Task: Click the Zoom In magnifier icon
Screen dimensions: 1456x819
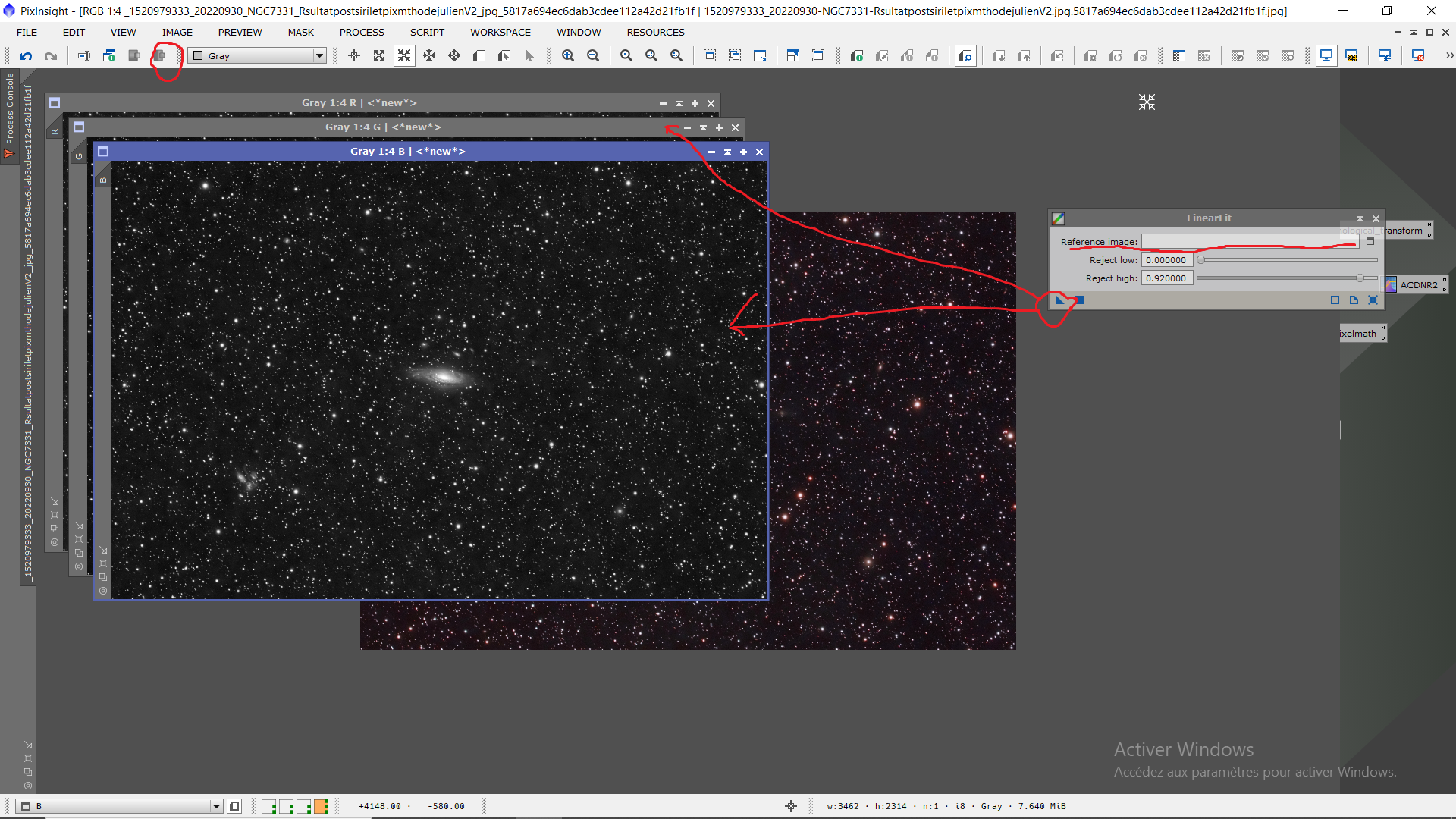Action: pyautogui.click(x=568, y=55)
